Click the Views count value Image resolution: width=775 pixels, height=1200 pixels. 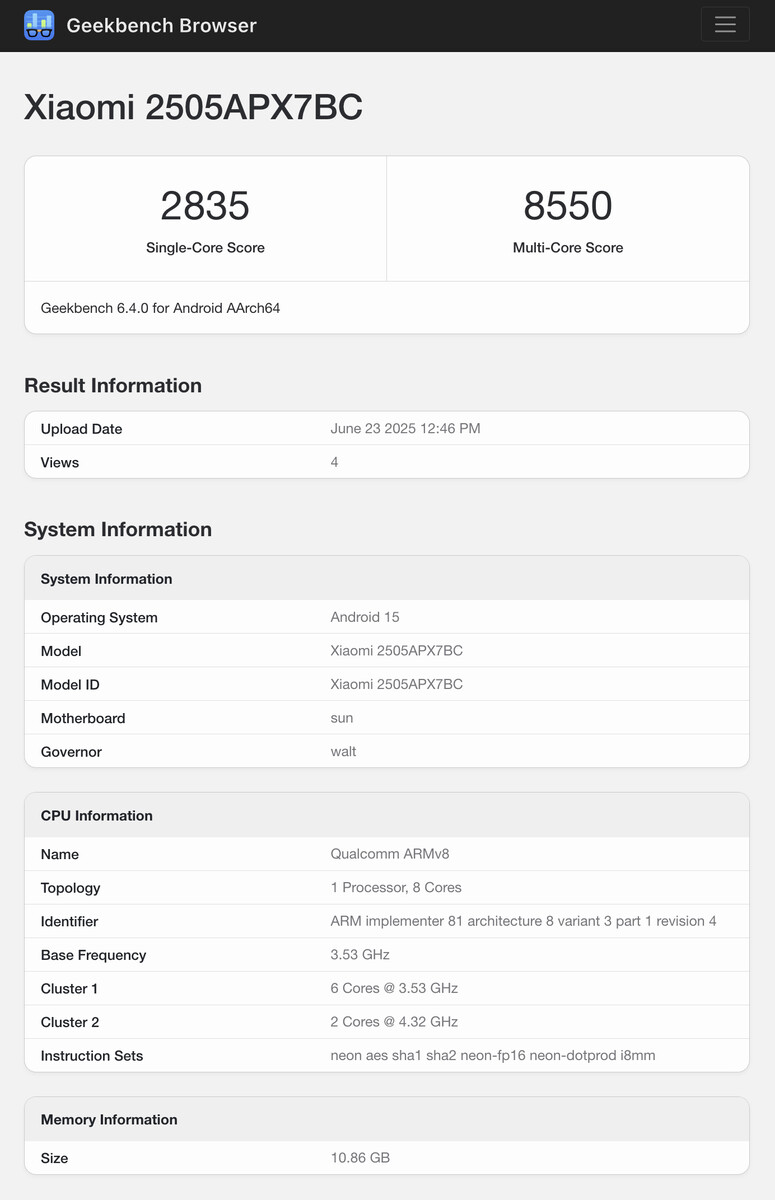coord(335,462)
